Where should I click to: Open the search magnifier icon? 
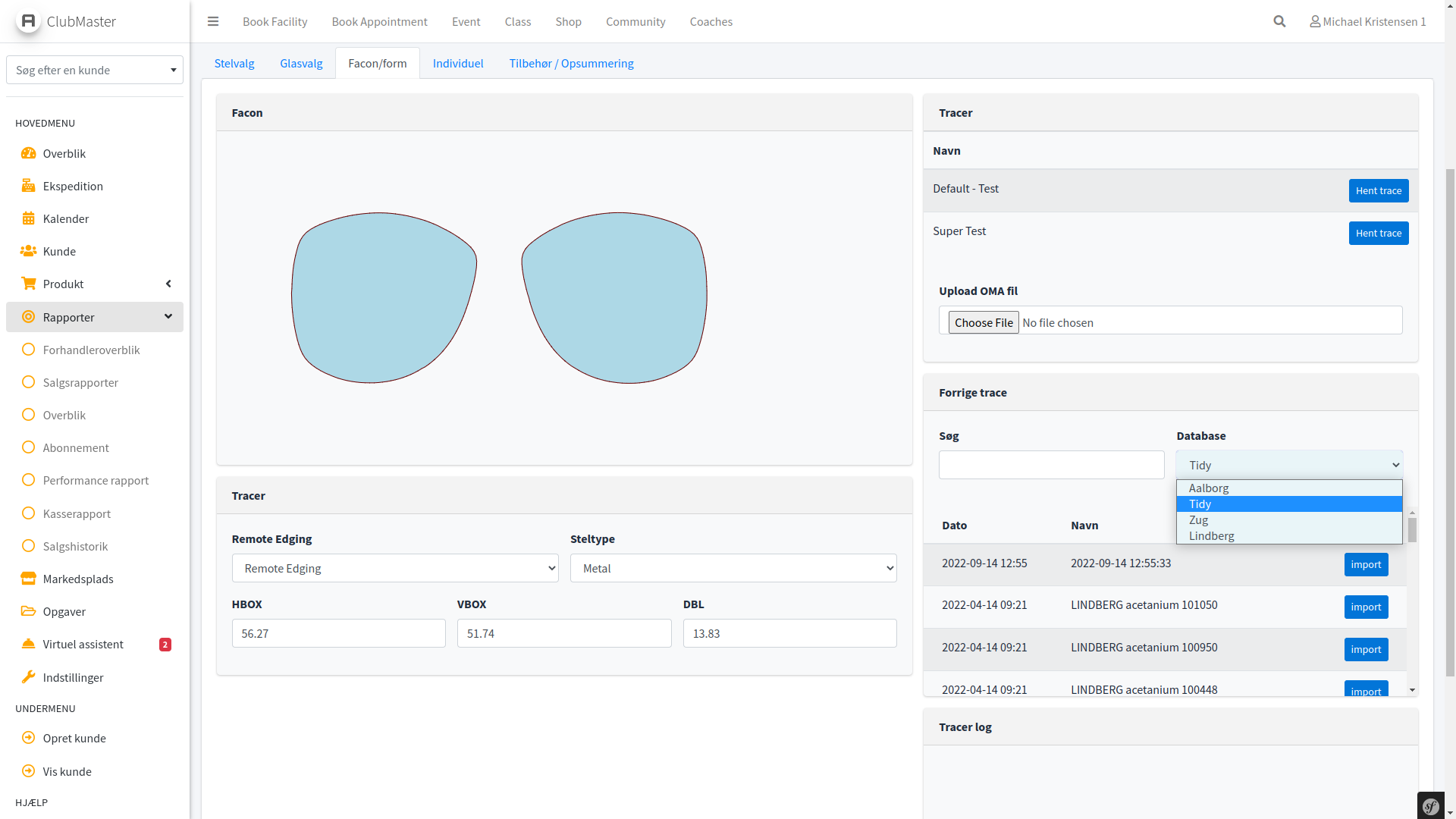coord(1279,21)
